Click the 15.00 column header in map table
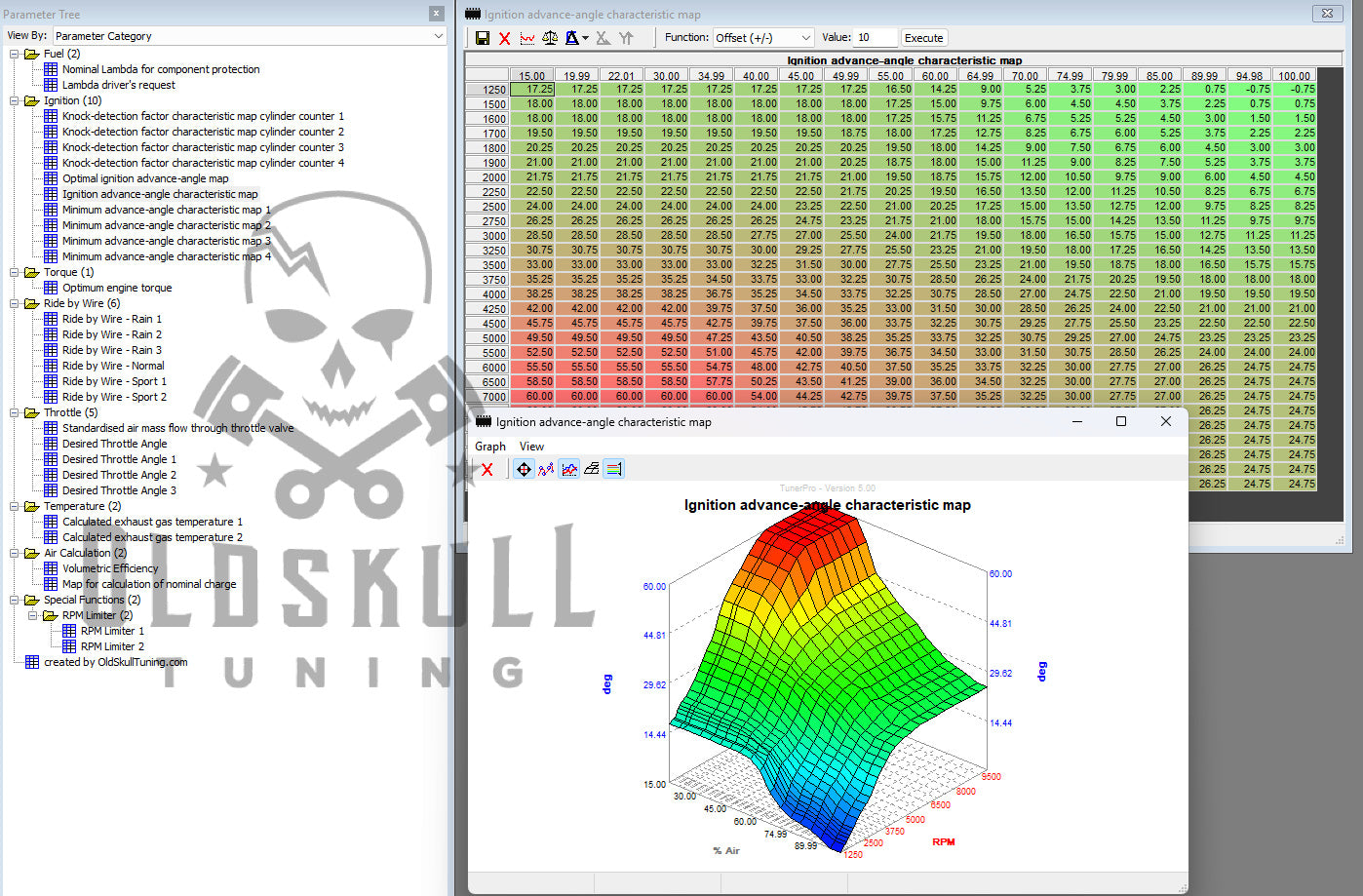The width and height of the screenshot is (1363, 896). 532,75
